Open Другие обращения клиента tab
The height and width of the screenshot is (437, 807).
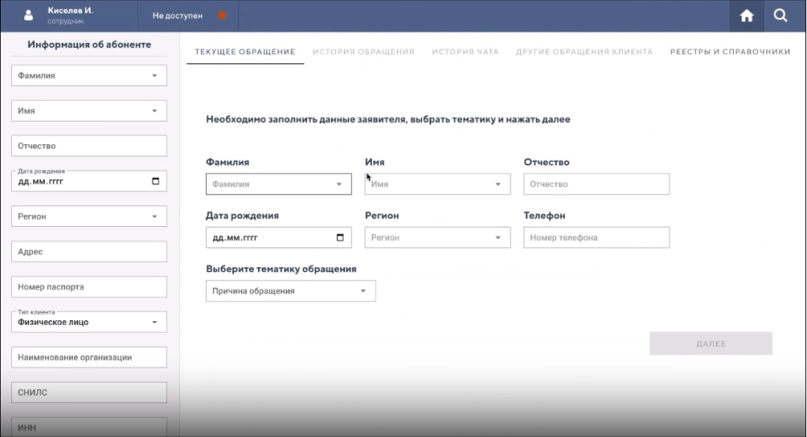(x=584, y=52)
